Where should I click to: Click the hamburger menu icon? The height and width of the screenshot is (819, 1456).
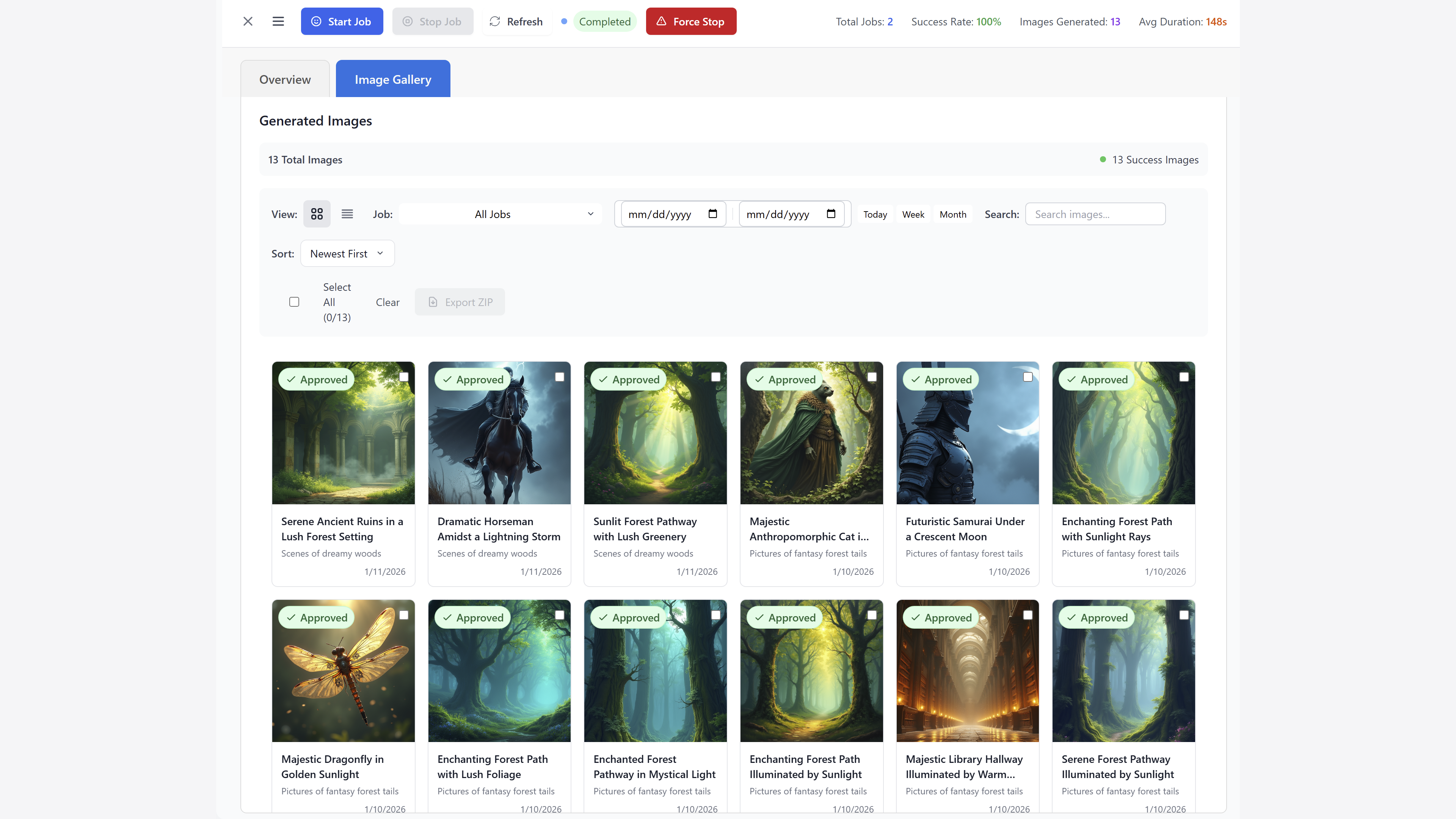coord(278,22)
